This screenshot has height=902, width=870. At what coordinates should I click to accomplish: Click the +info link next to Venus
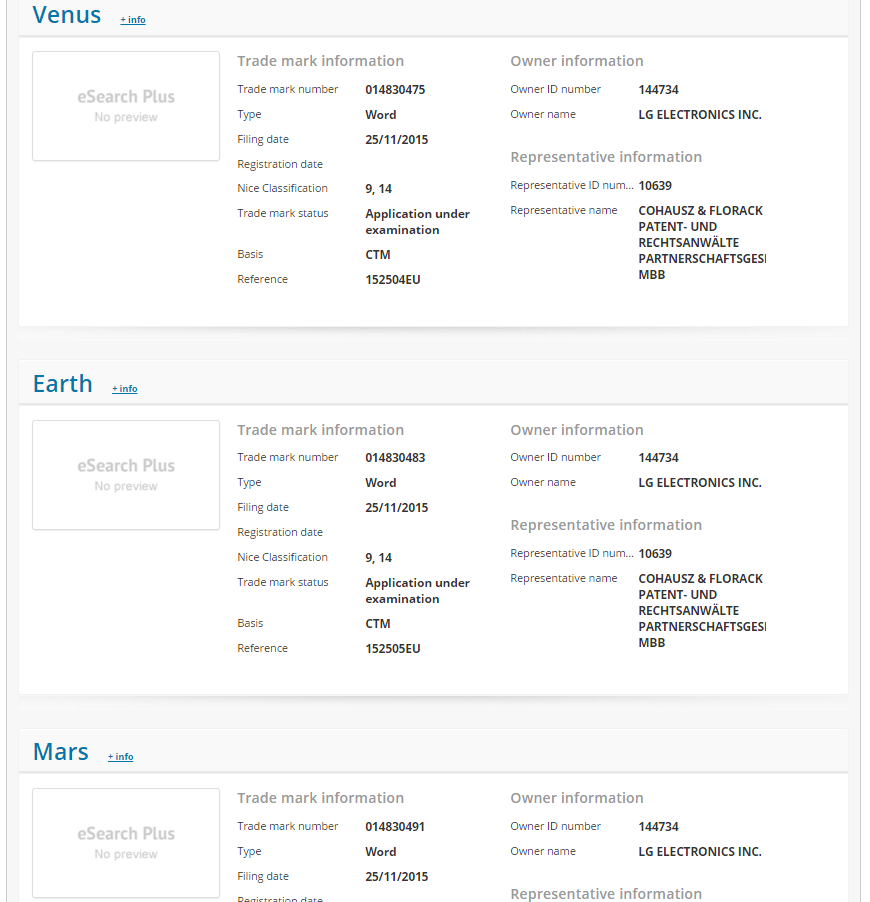tap(133, 20)
